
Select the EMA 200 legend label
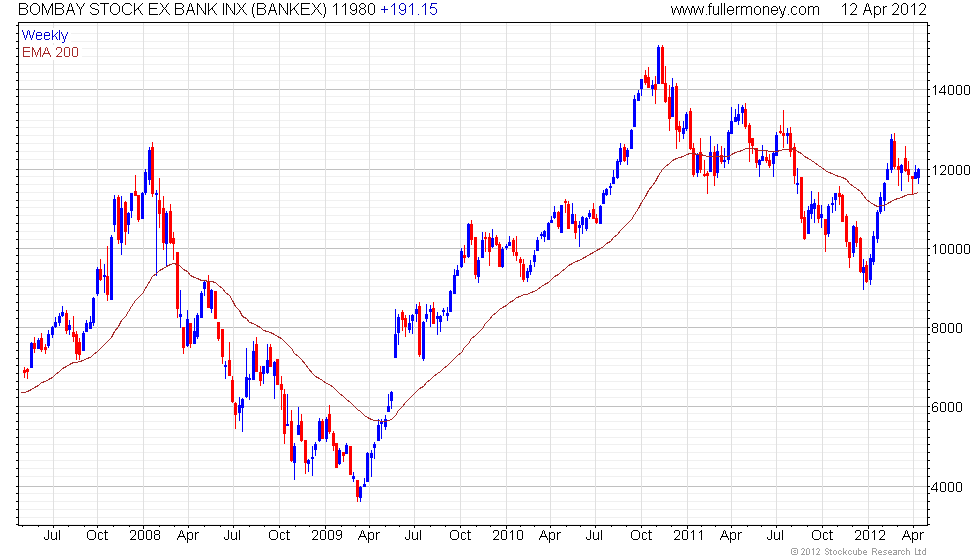tap(50, 52)
